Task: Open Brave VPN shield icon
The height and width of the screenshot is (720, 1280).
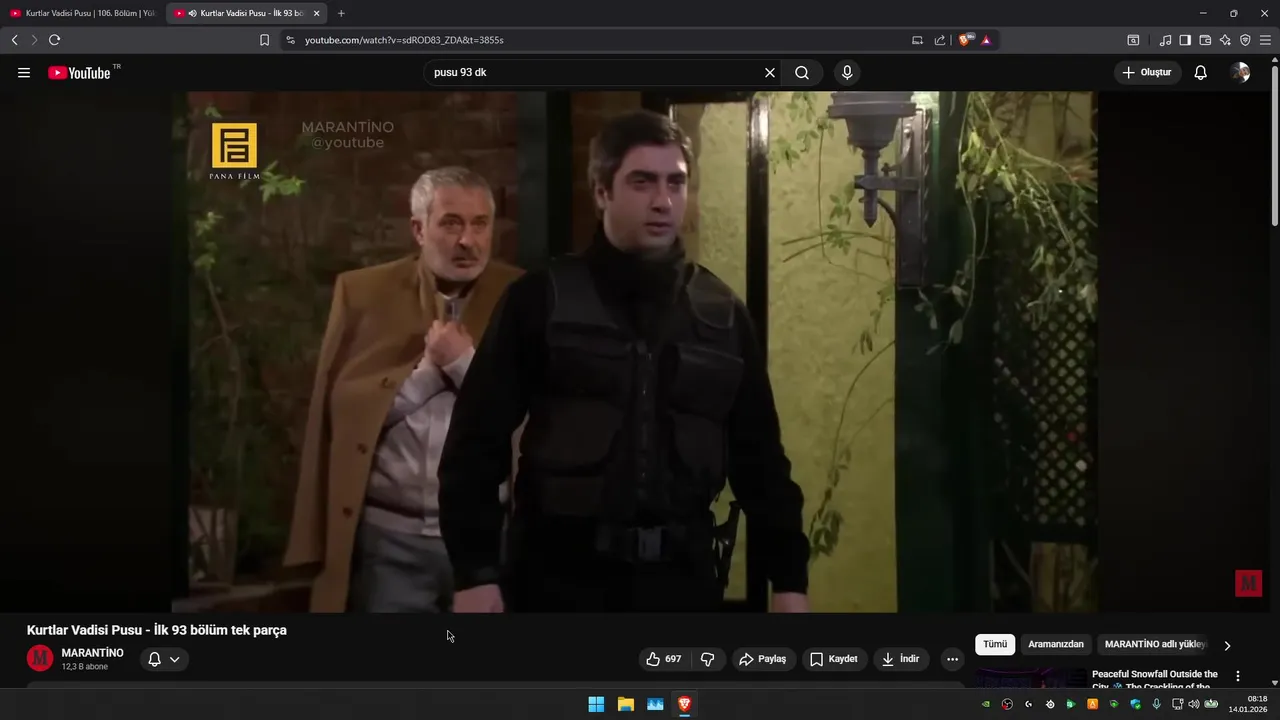Action: (x=1245, y=40)
